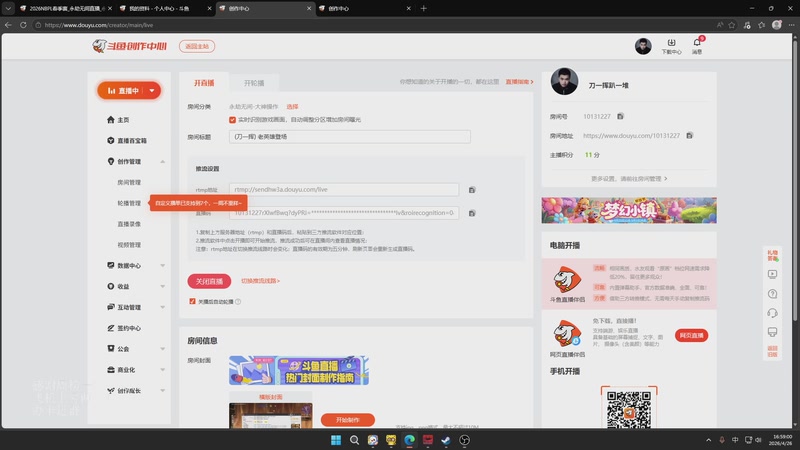Open the 直播指南 link
800x450 pixels.
click(x=519, y=82)
